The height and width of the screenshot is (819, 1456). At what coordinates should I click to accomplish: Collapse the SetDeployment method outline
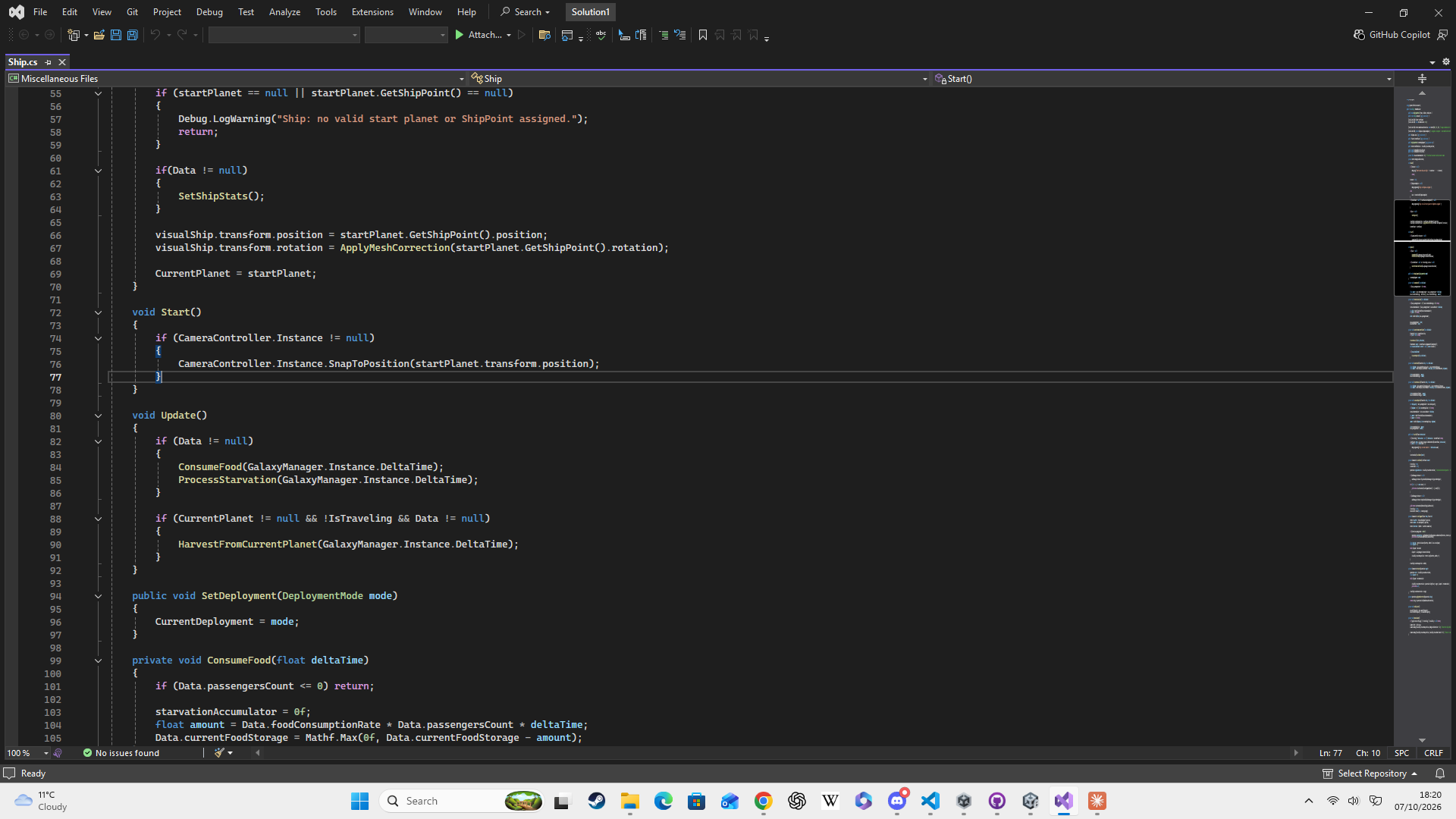(98, 596)
